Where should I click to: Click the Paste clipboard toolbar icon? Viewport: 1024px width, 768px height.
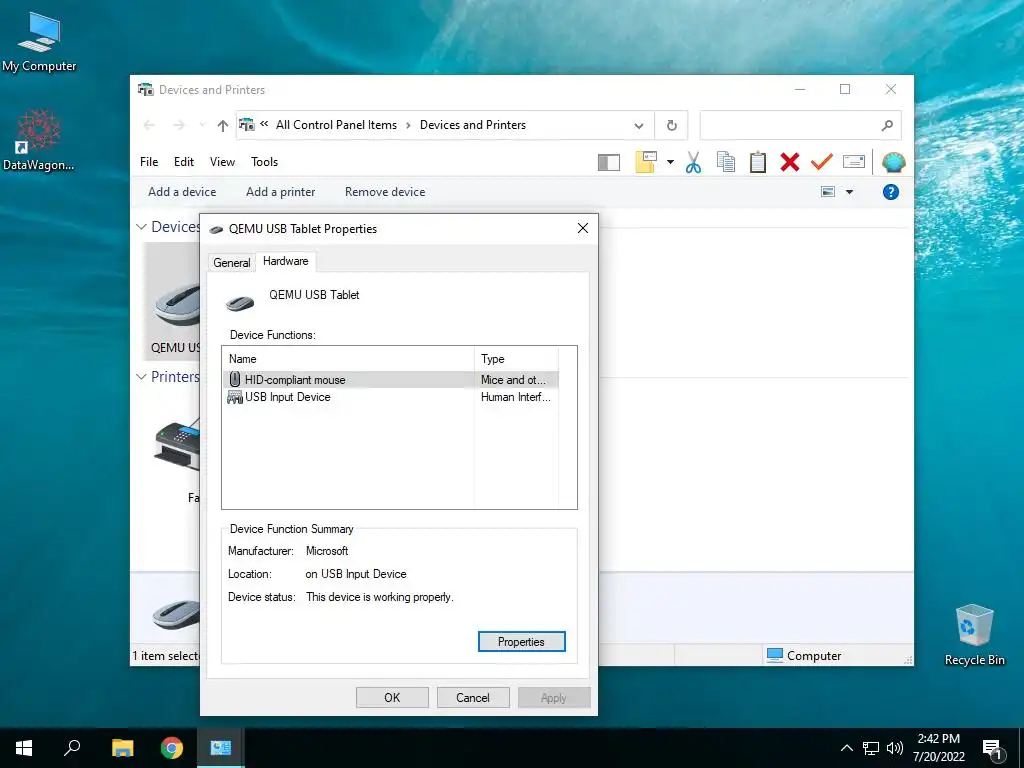pyautogui.click(x=758, y=162)
